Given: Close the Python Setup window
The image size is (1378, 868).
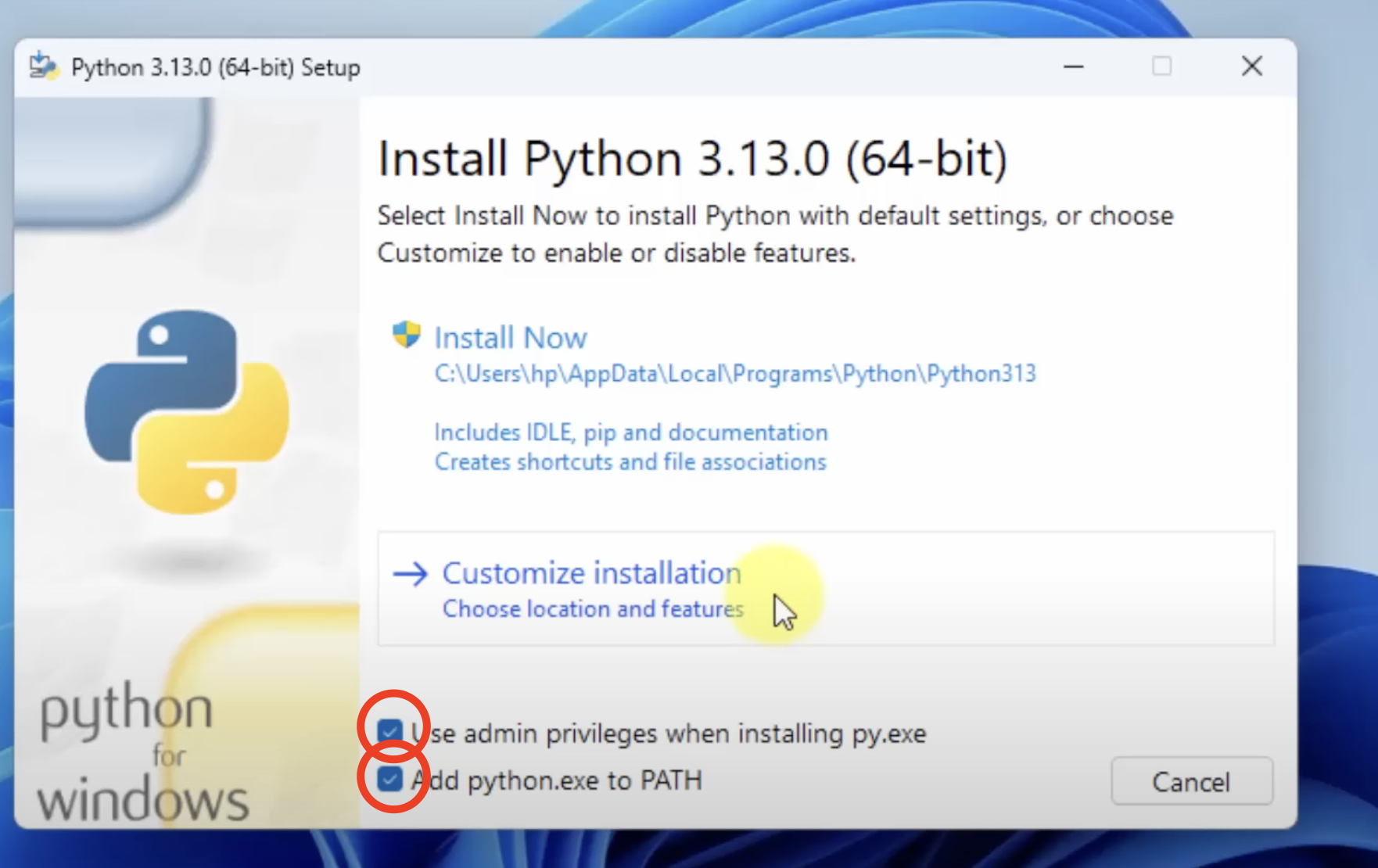Looking at the screenshot, I should click(x=1252, y=66).
